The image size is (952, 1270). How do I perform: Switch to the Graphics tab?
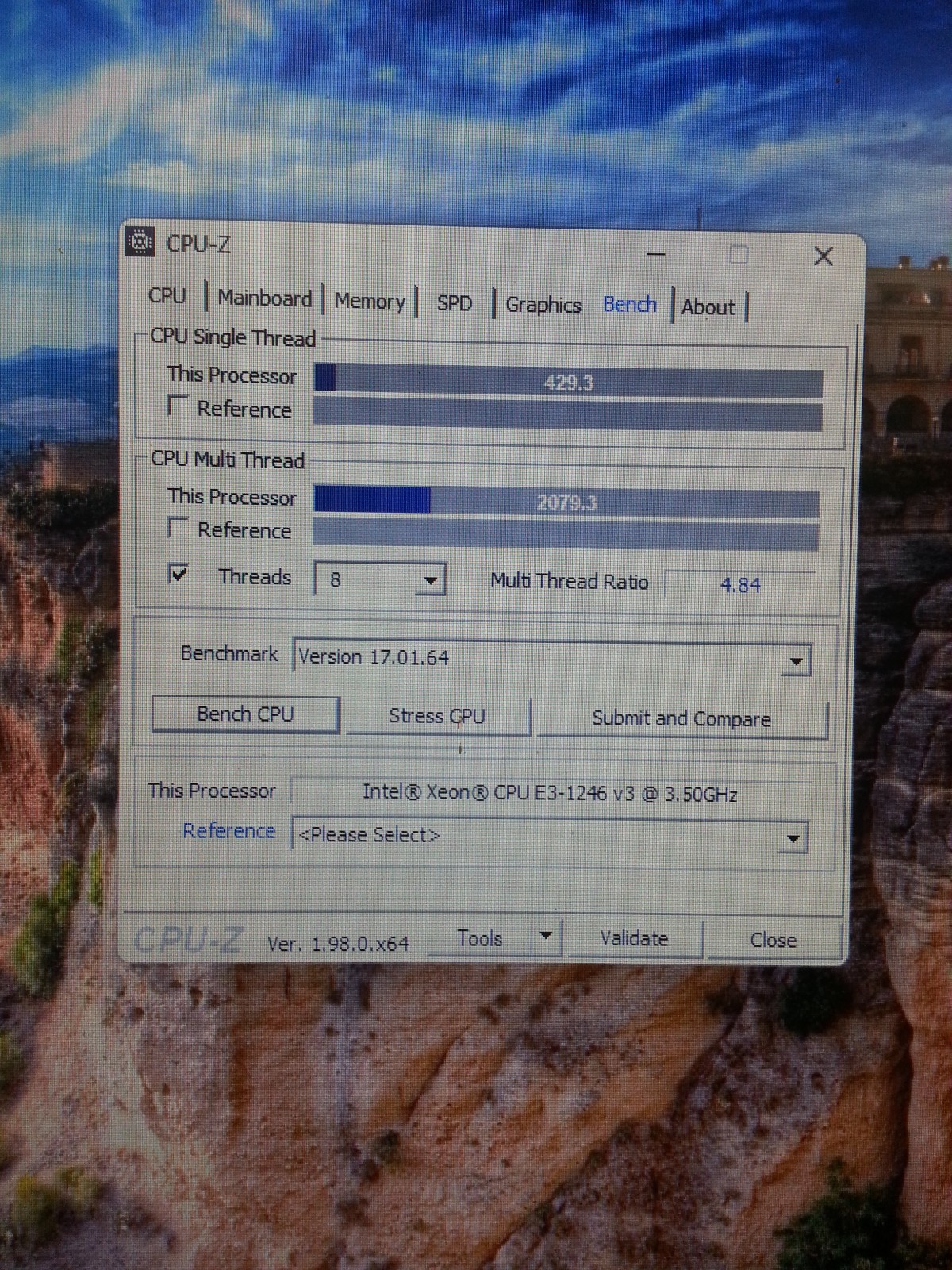[543, 305]
